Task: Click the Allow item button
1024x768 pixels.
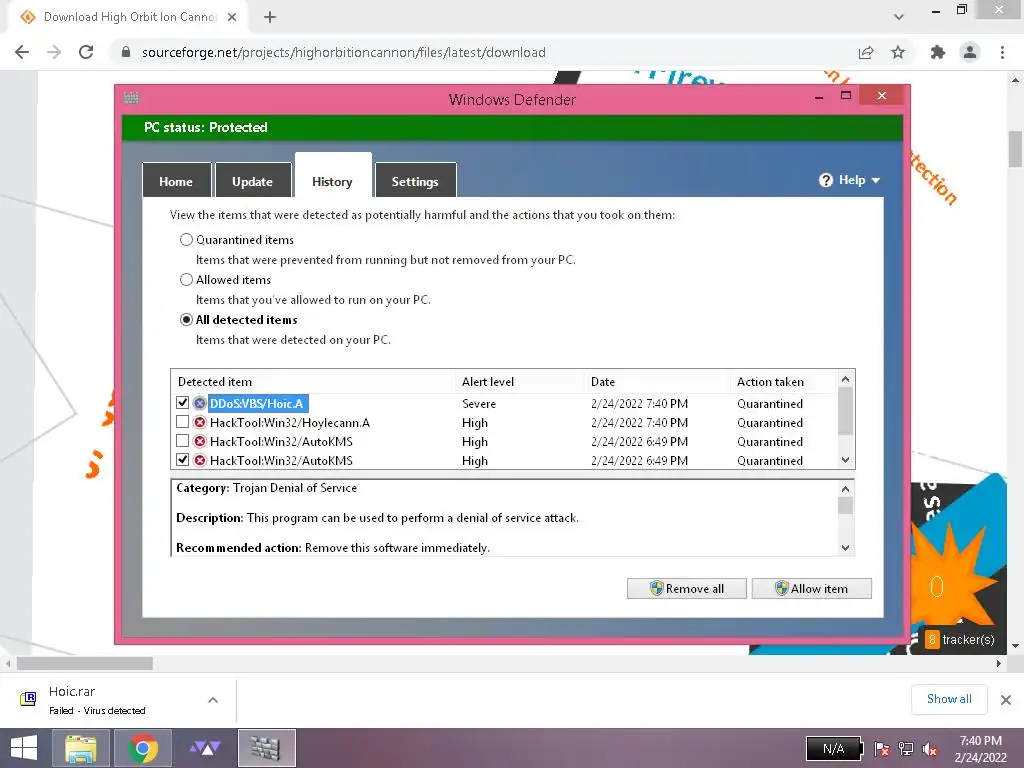Action: click(812, 588)
